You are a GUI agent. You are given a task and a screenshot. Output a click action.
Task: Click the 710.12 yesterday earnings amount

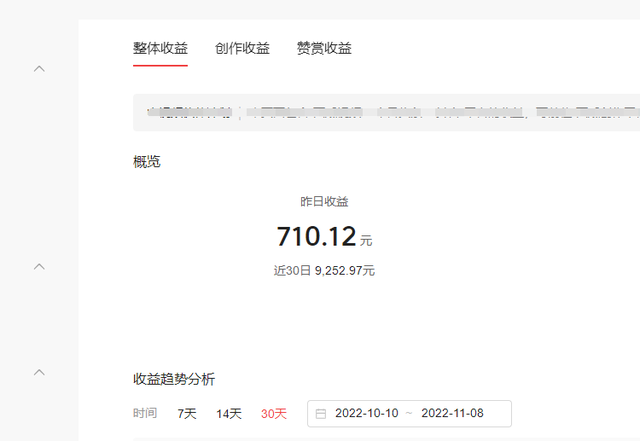tap(316, 237)
